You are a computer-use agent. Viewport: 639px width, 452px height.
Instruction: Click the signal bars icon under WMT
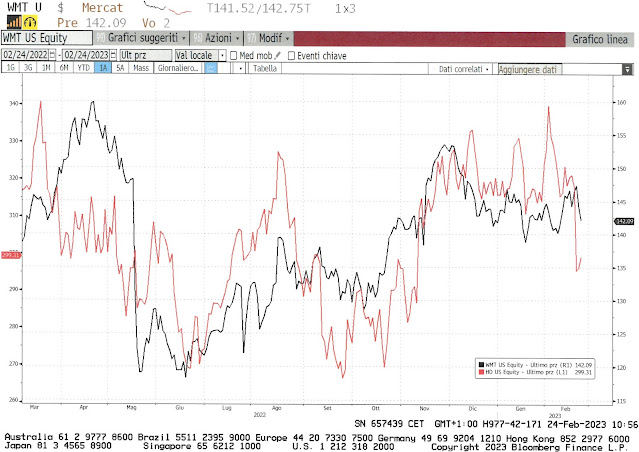14,22
